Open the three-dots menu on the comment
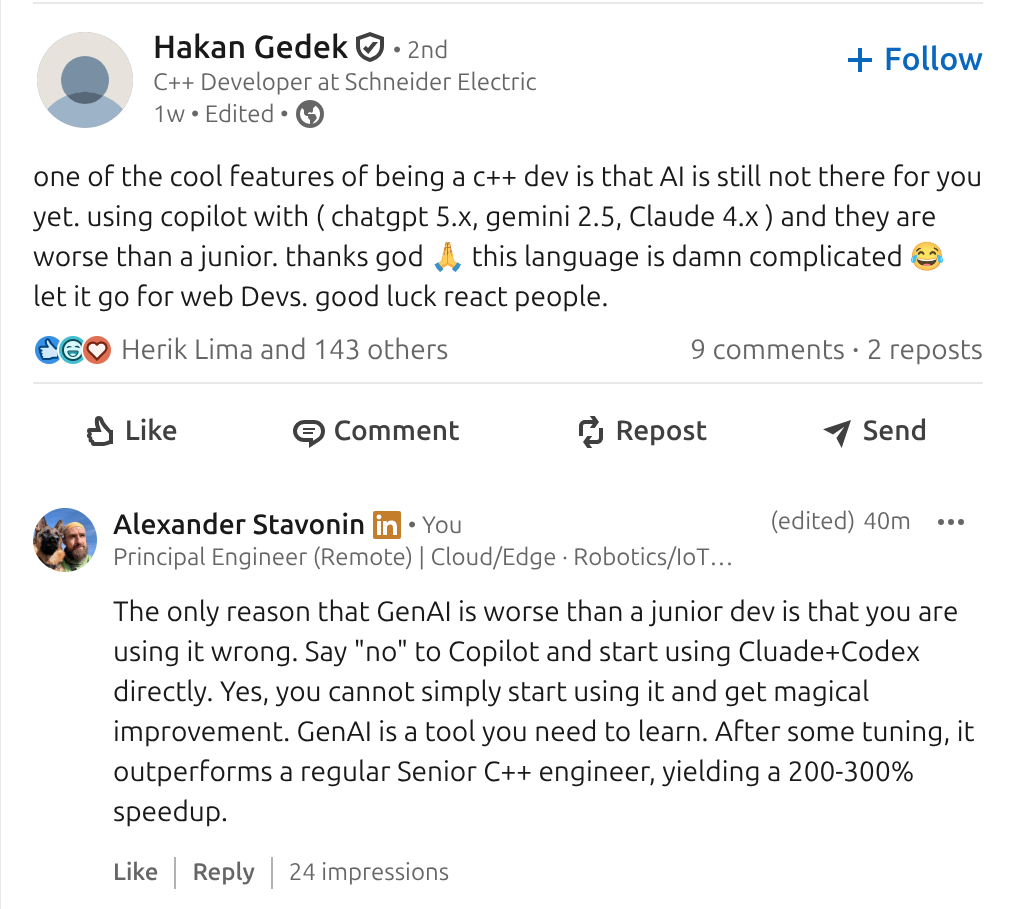1014x909 pixels. (950, 522)
